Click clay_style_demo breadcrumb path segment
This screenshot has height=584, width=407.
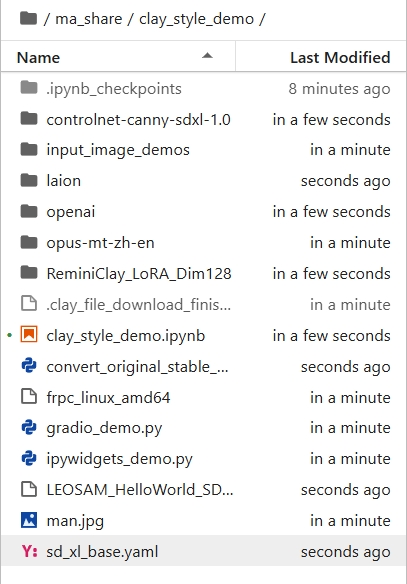click(196, 19)
